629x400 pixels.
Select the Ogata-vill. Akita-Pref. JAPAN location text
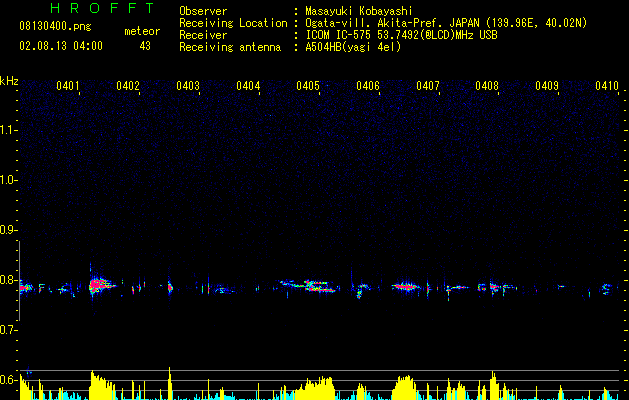point(446,23)
